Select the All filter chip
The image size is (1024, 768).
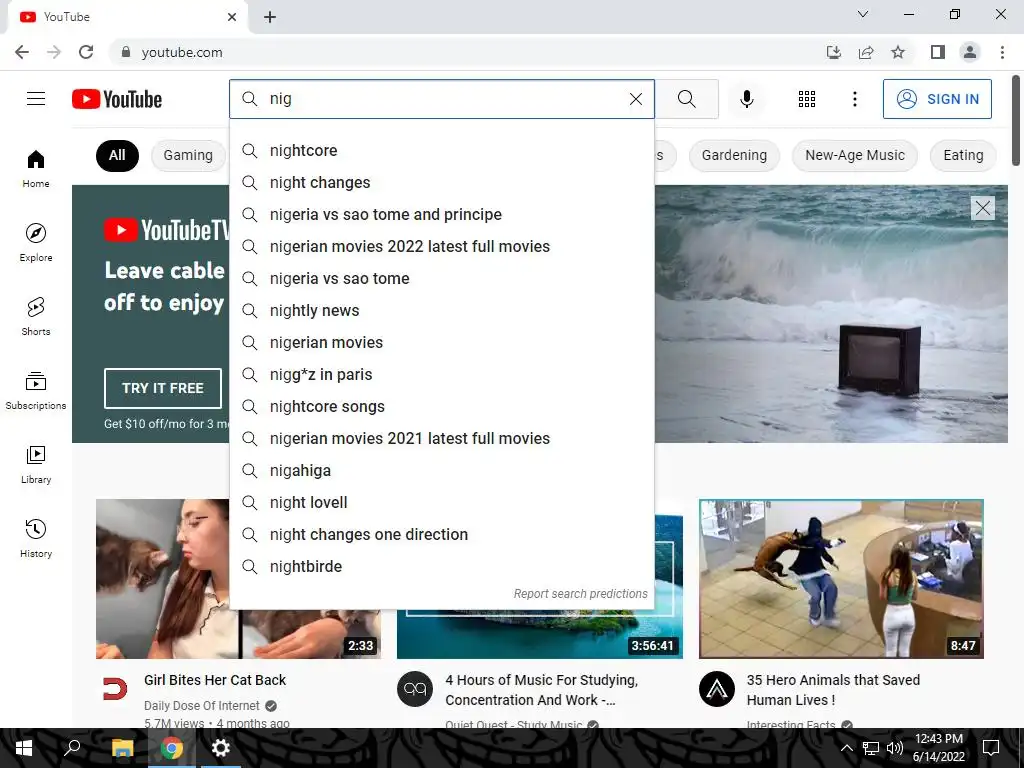coord(117,155)
